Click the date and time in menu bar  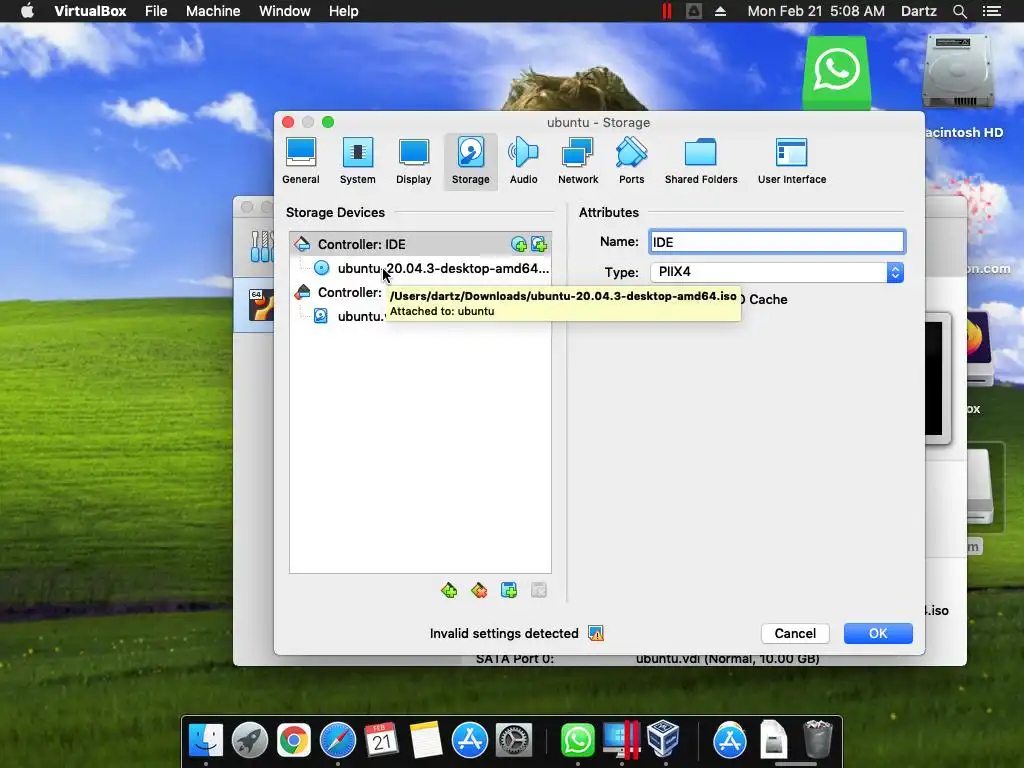coord(816,11)
